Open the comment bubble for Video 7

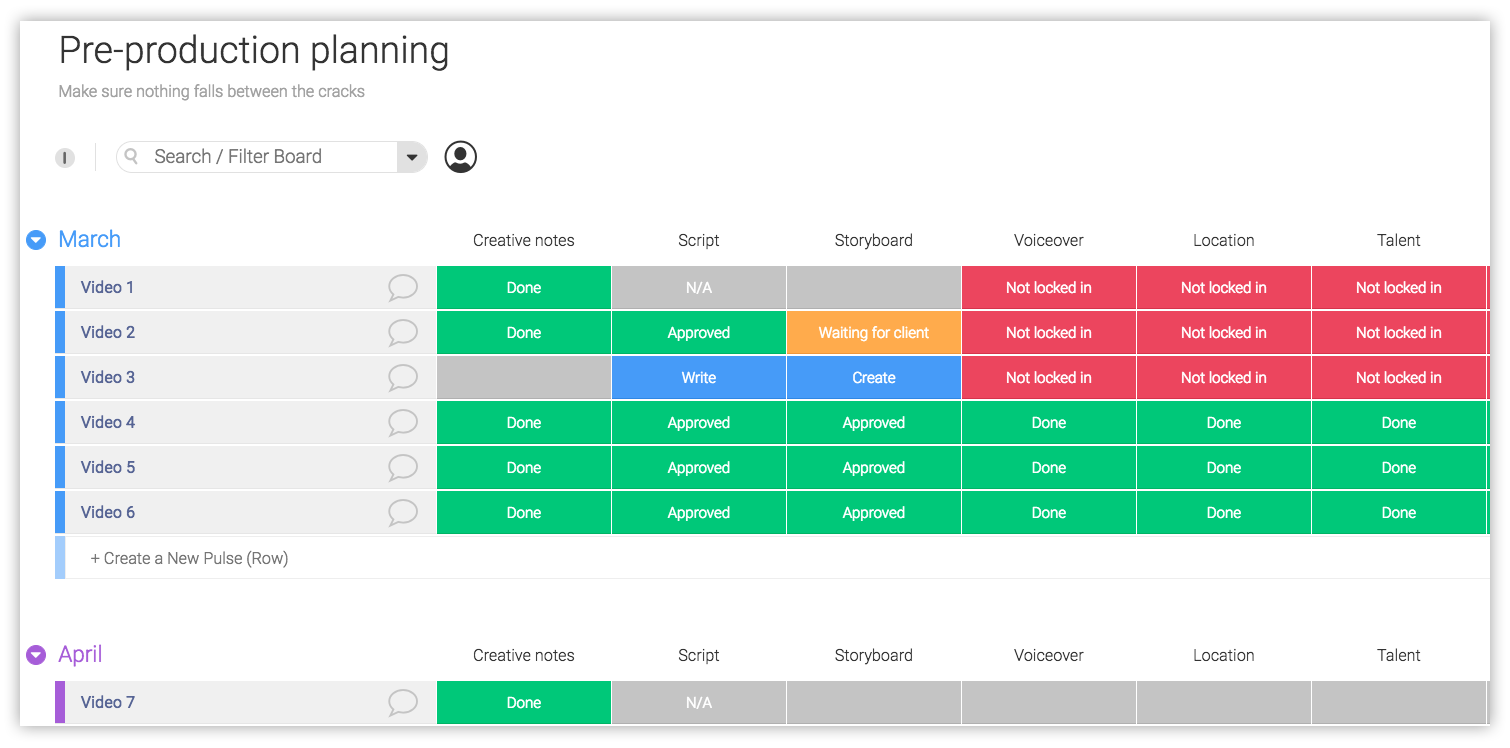(402, 703)
